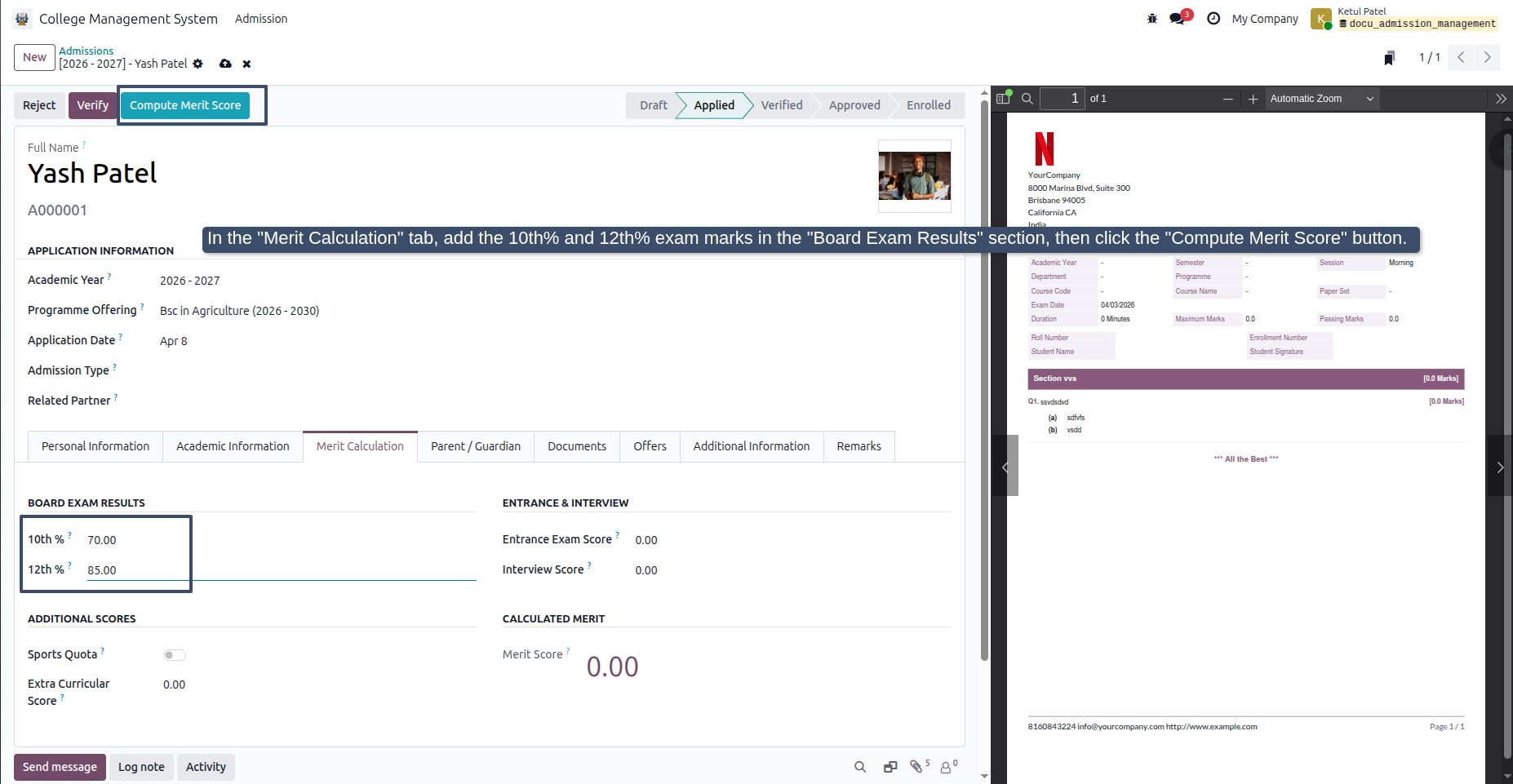Discard changes with the X icon

pyautogui.click(x=246, y=64)
